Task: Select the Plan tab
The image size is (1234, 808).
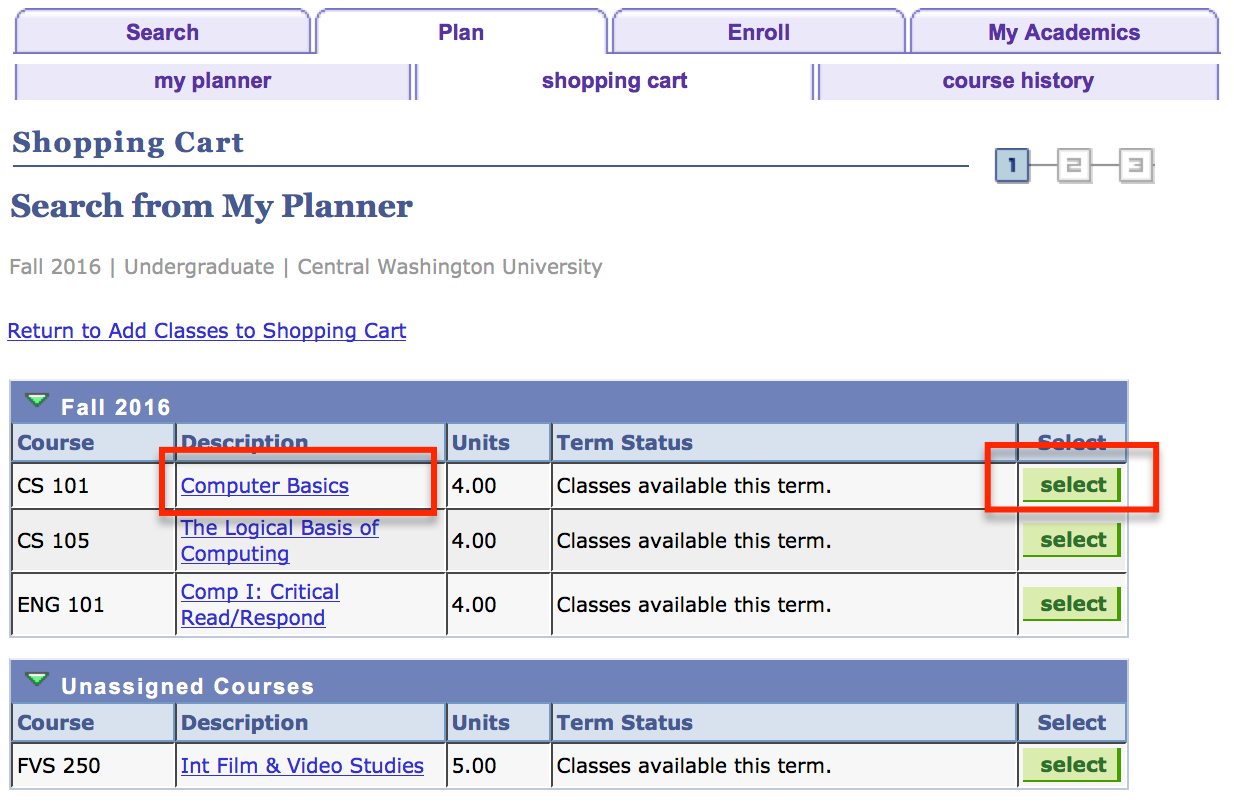Action: click(461, 32)
